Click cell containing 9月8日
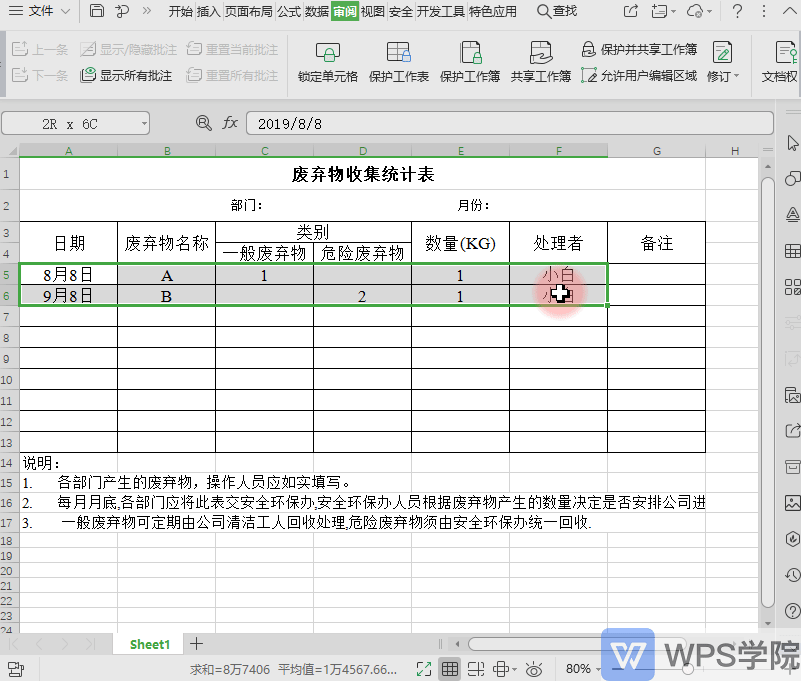 pos(68,296)
